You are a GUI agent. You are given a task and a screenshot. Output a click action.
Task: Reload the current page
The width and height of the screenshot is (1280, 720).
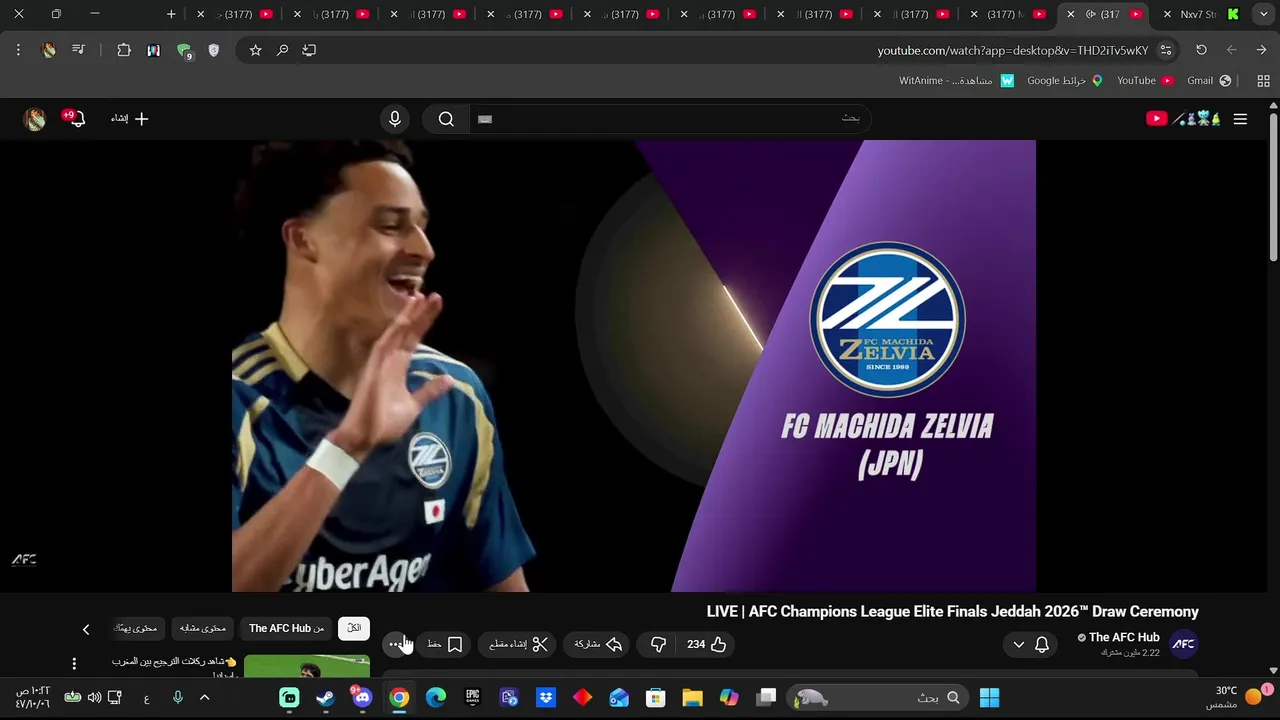pyautogui.click(x=1201, y=50)
